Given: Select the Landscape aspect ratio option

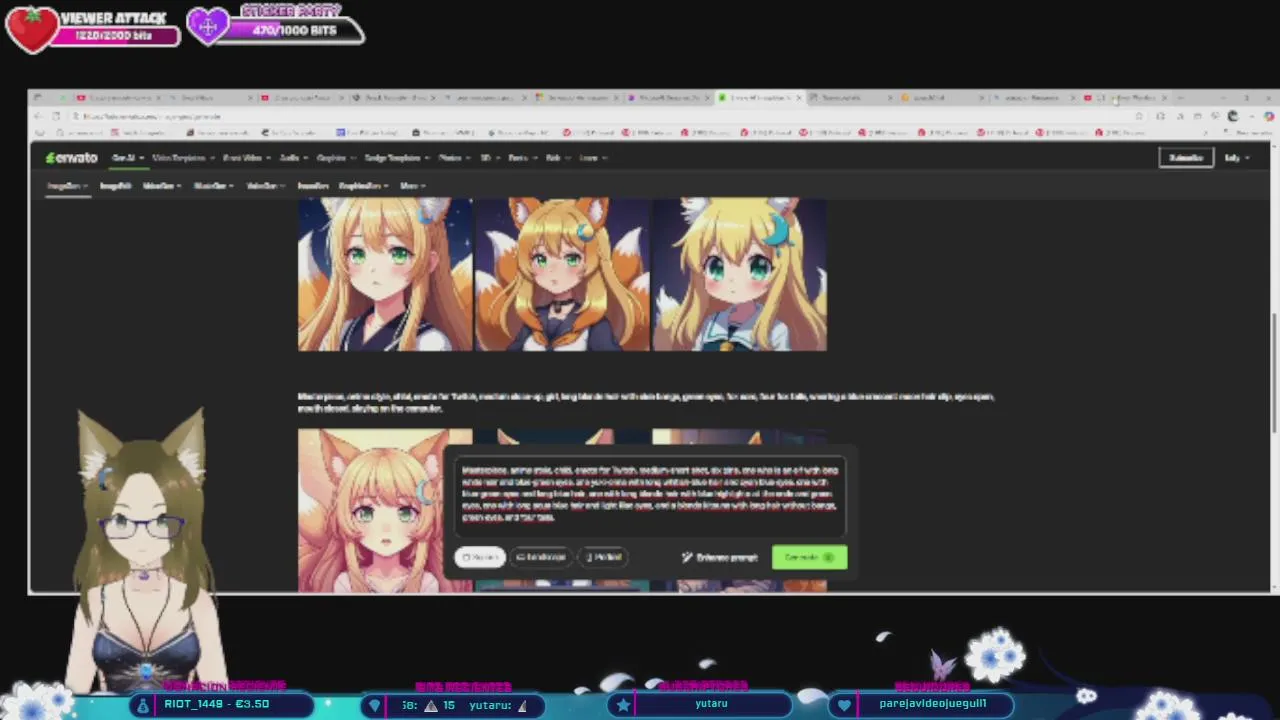Looking at the screenshot, I should tap(541, 557).
